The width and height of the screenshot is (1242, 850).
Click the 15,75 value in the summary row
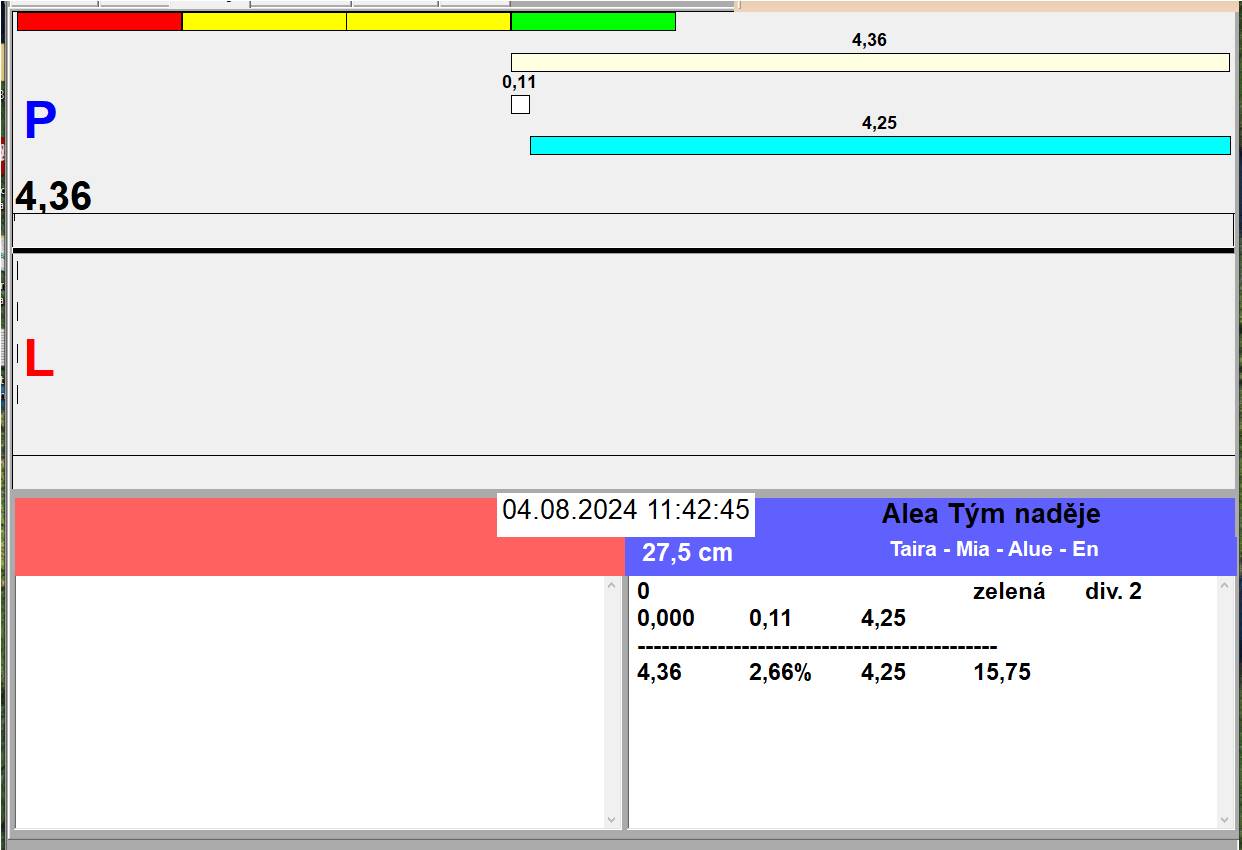point(1002,672)
